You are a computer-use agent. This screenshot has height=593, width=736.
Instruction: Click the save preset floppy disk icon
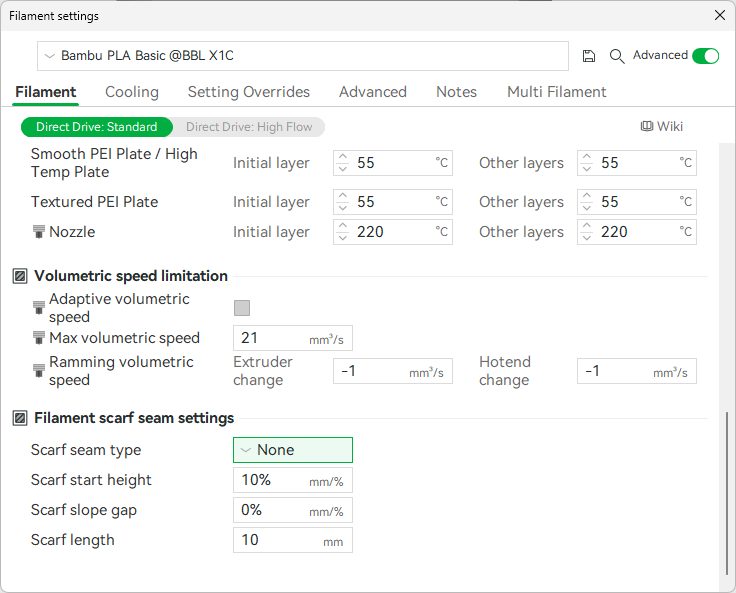point(589,56)
